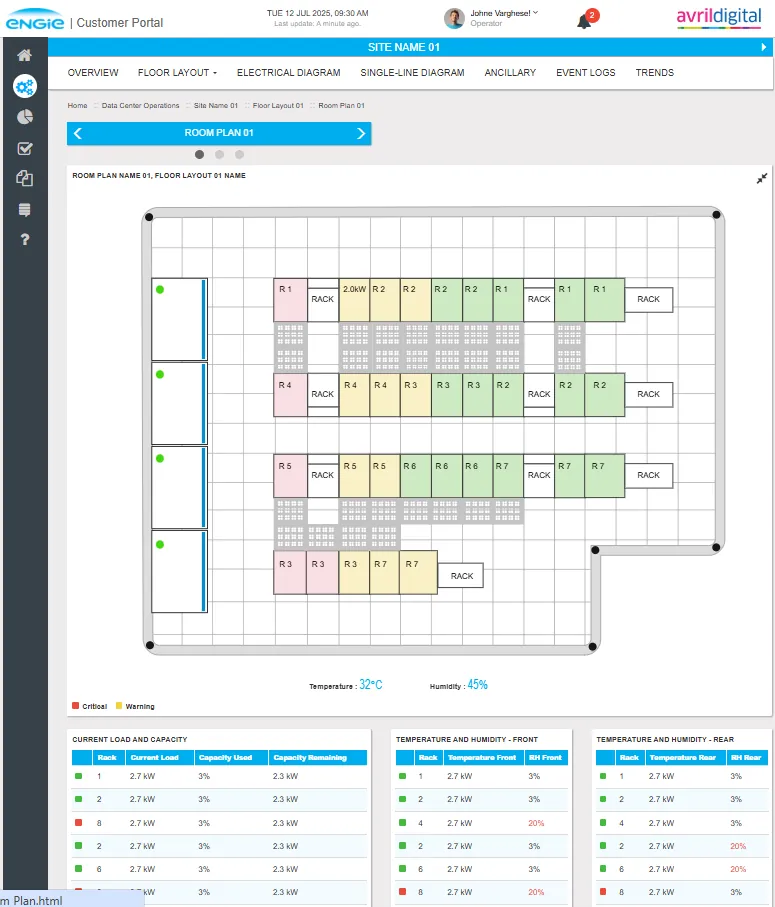
Task: Click the RACK box beside bottom R 7 rack
Action: tap(461, 576)
